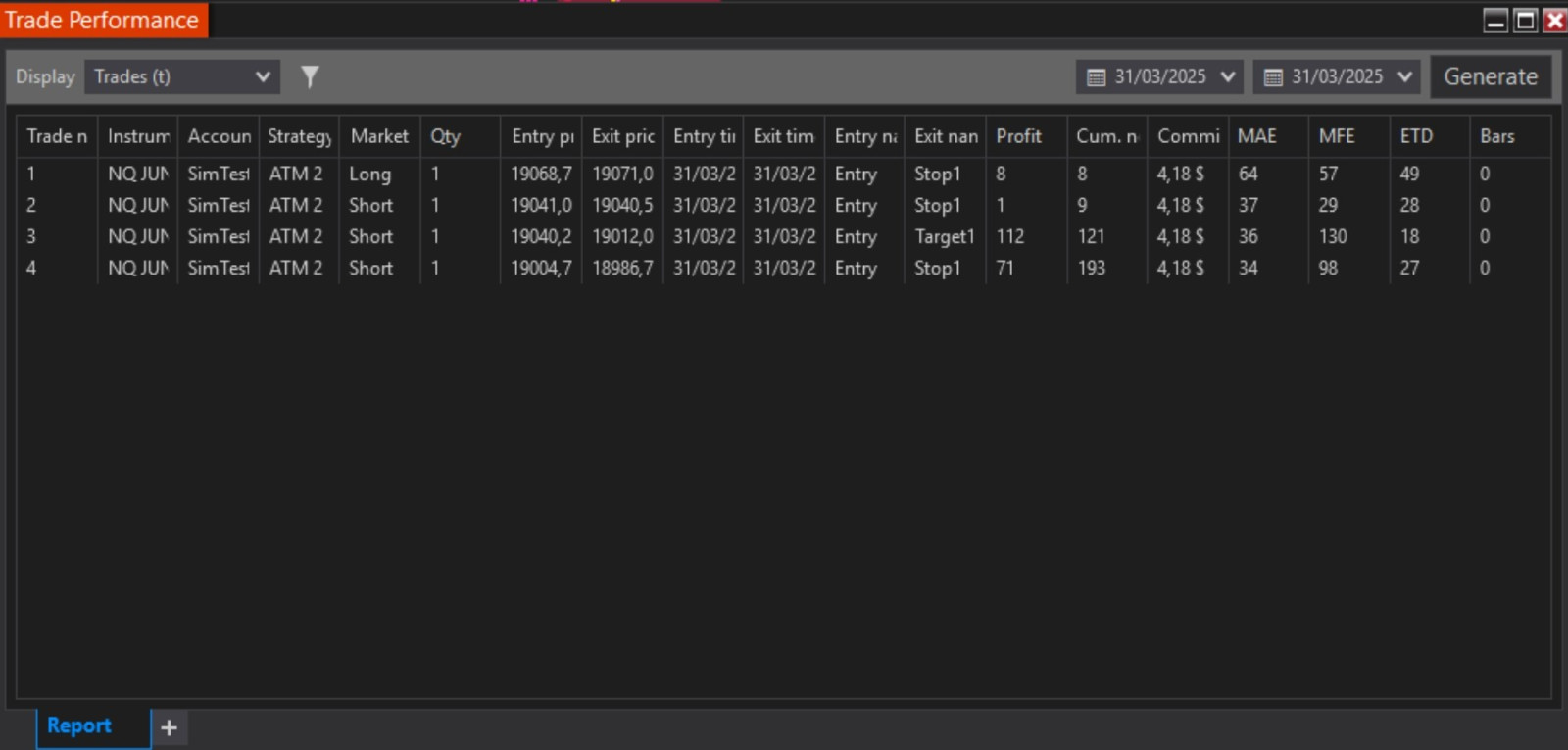This screenshot has height=750, width=1568.
Task: Sort by Account column header
Action: (219, 136)
